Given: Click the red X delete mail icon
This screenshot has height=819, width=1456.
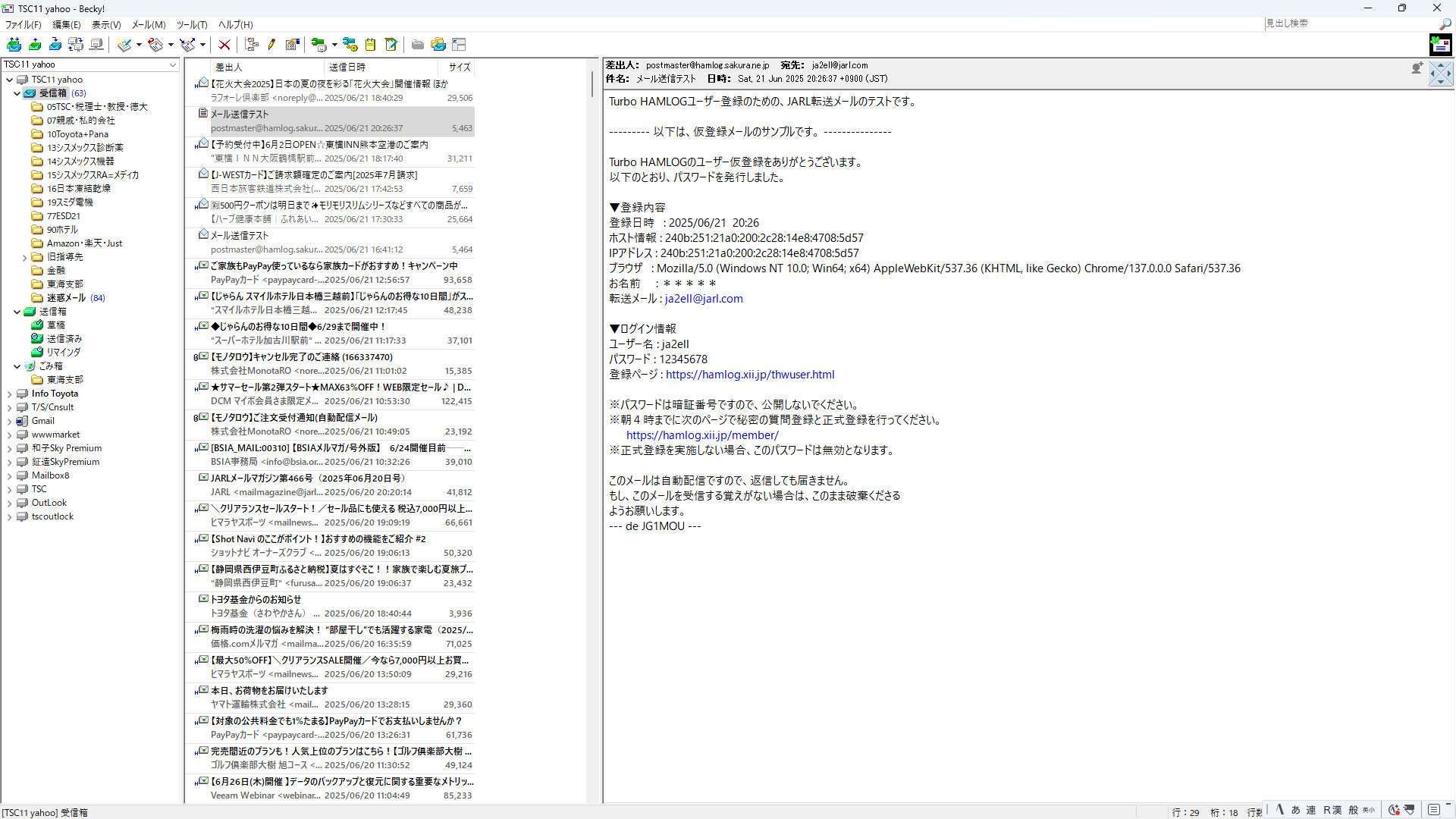Looking at the screenshot, I should pos(224,45).
